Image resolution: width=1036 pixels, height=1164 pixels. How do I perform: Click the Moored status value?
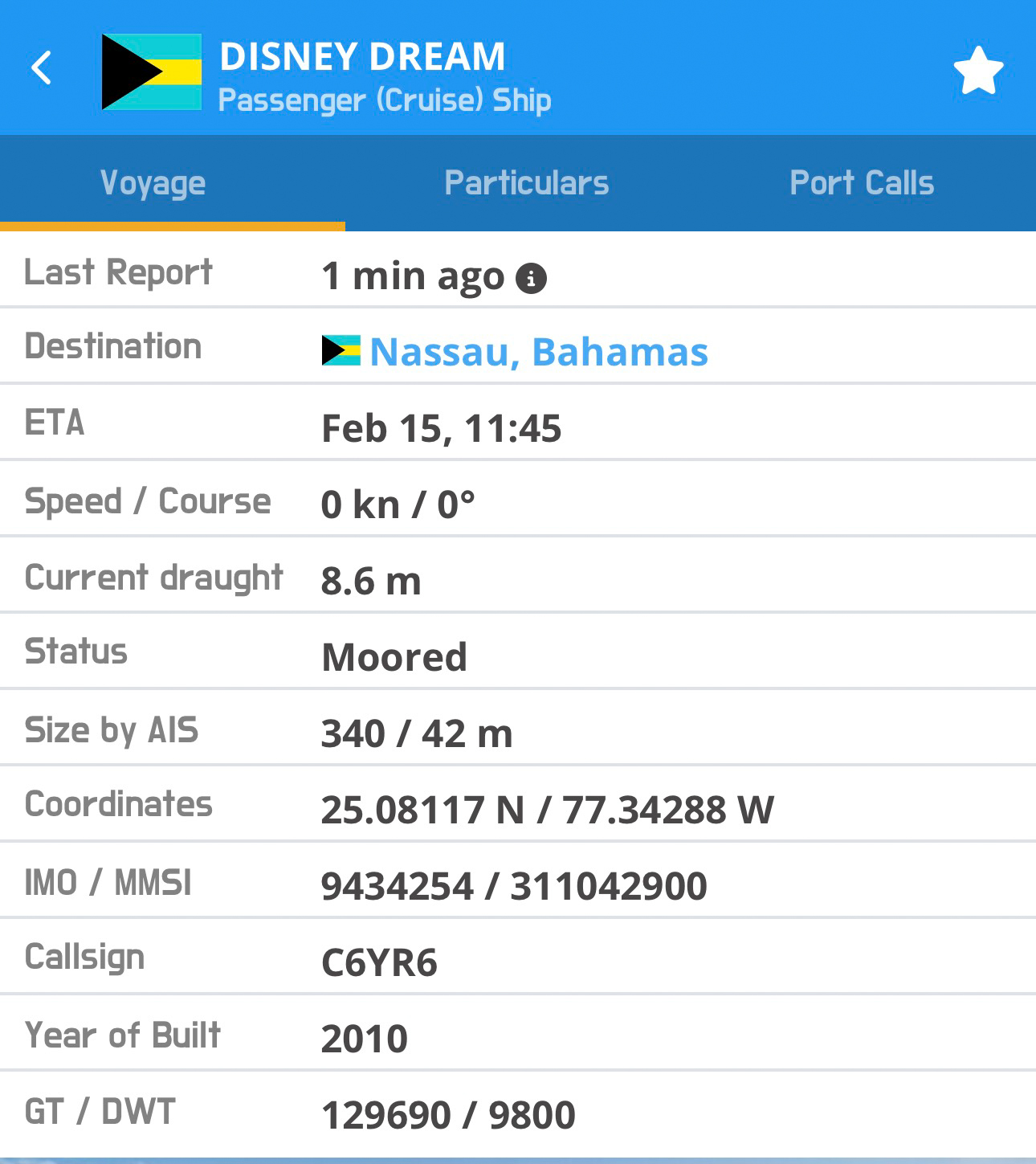394,657
